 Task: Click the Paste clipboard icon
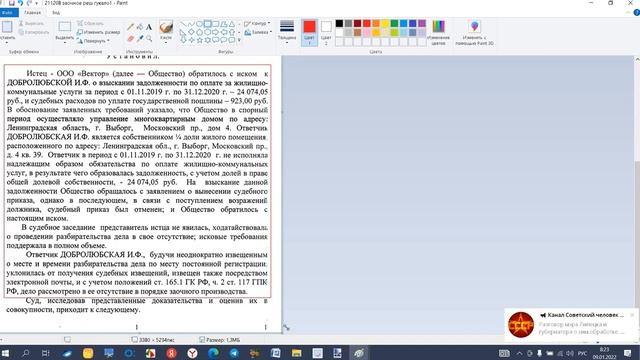click(x=7, y=27)
